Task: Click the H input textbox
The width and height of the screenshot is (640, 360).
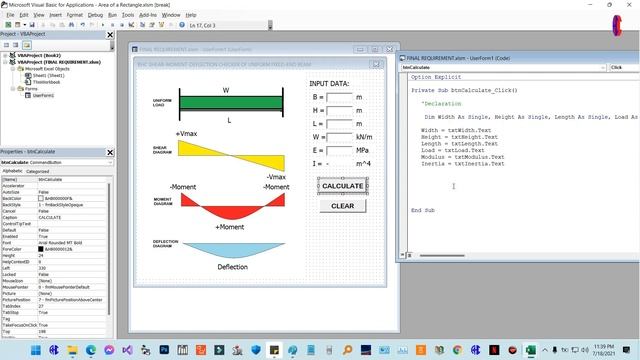Action: click(339, 111)
